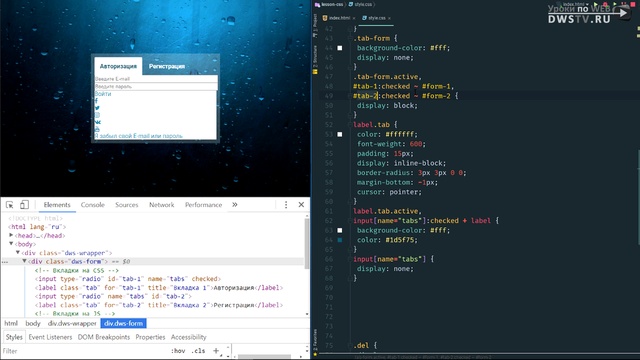Click the forgot E-mail or password link
The image size is (640, 360).
click(x=139, y=136)
